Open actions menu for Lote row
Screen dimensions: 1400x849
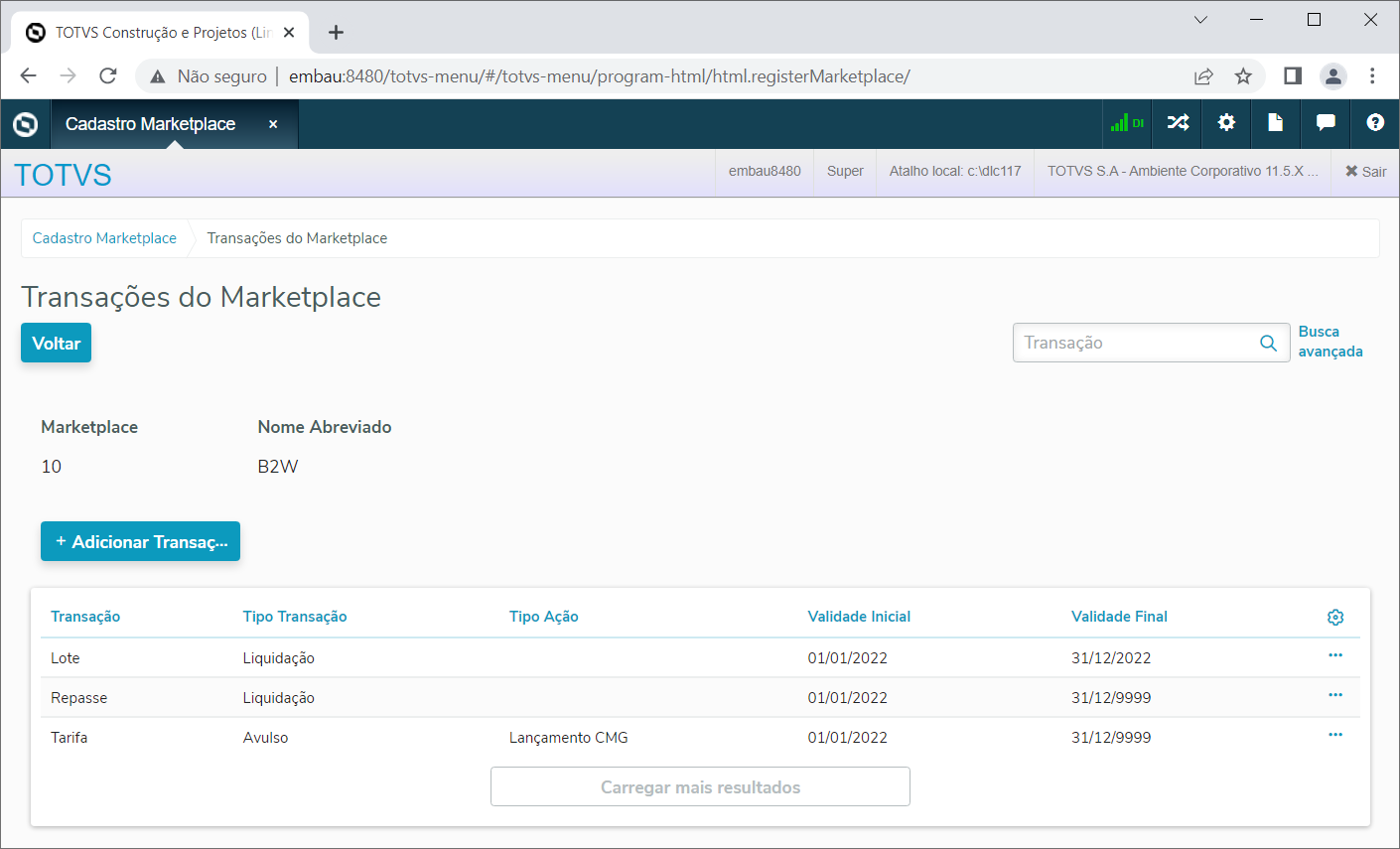click(x=1335, y=655)
